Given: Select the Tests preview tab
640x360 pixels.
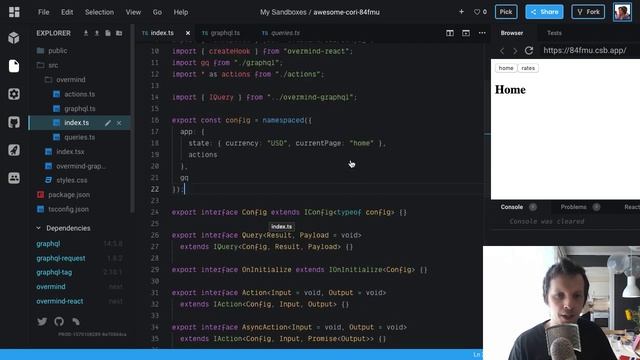Looking at the screenshot, I should tap(554, 33).
